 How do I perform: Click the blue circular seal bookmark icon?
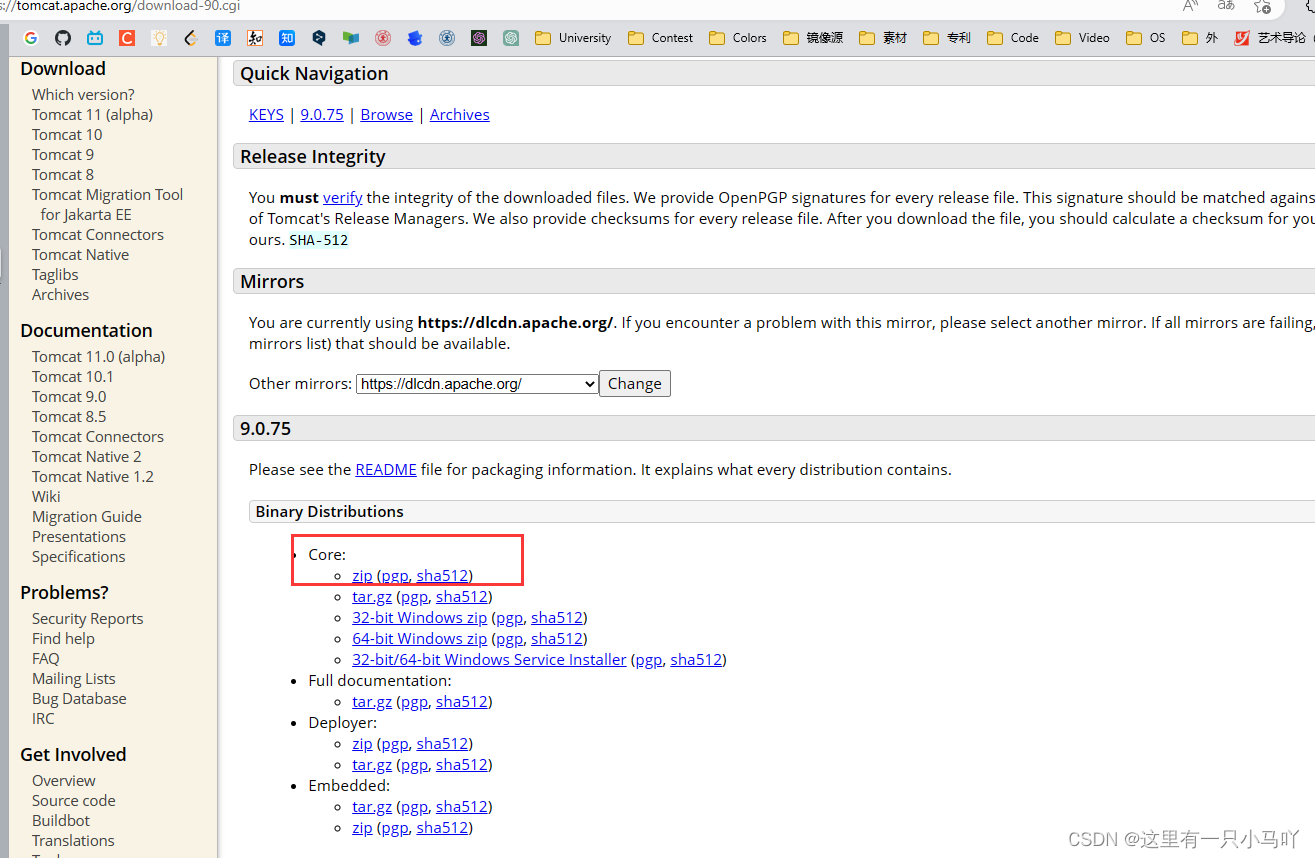[447, 38]
